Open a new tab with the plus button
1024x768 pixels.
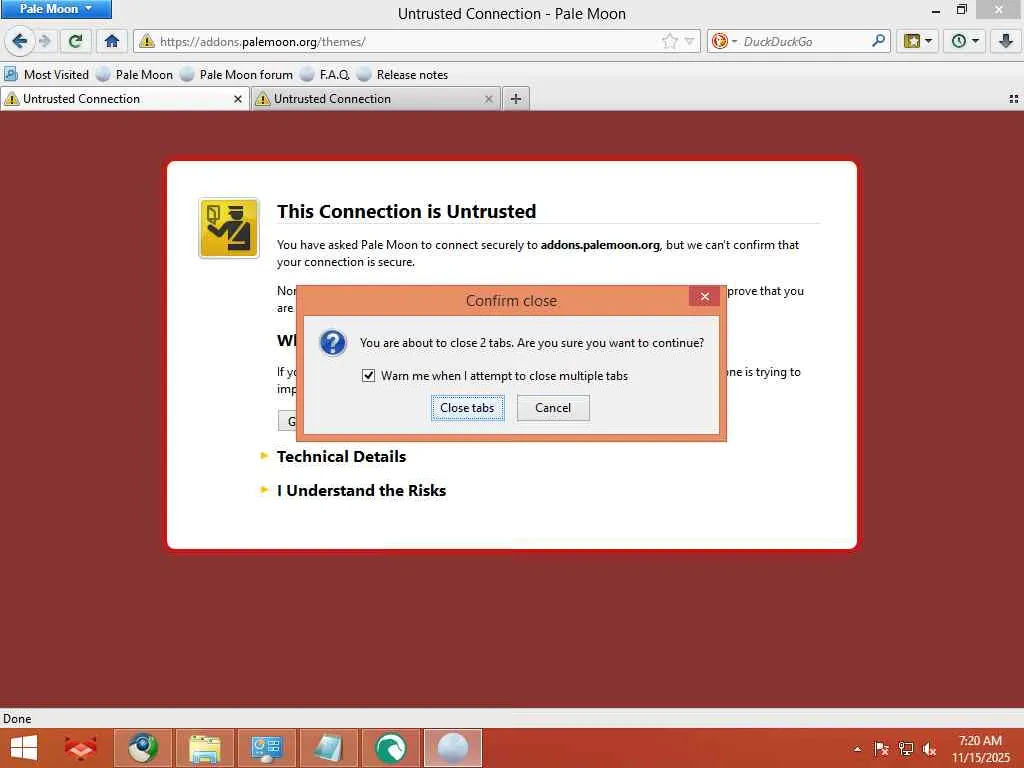pos(515,99)
